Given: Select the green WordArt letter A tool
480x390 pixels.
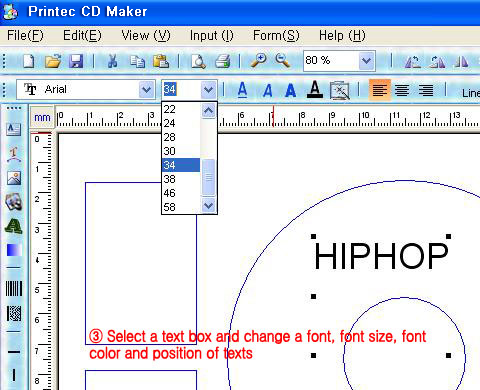Looking at the screenshot, I should click(x=14, y=226).
